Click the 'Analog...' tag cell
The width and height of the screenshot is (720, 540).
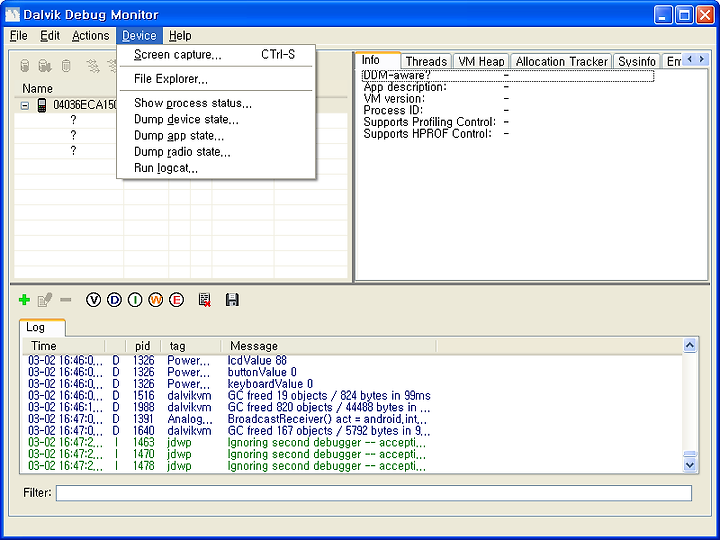tap(190, 419)
